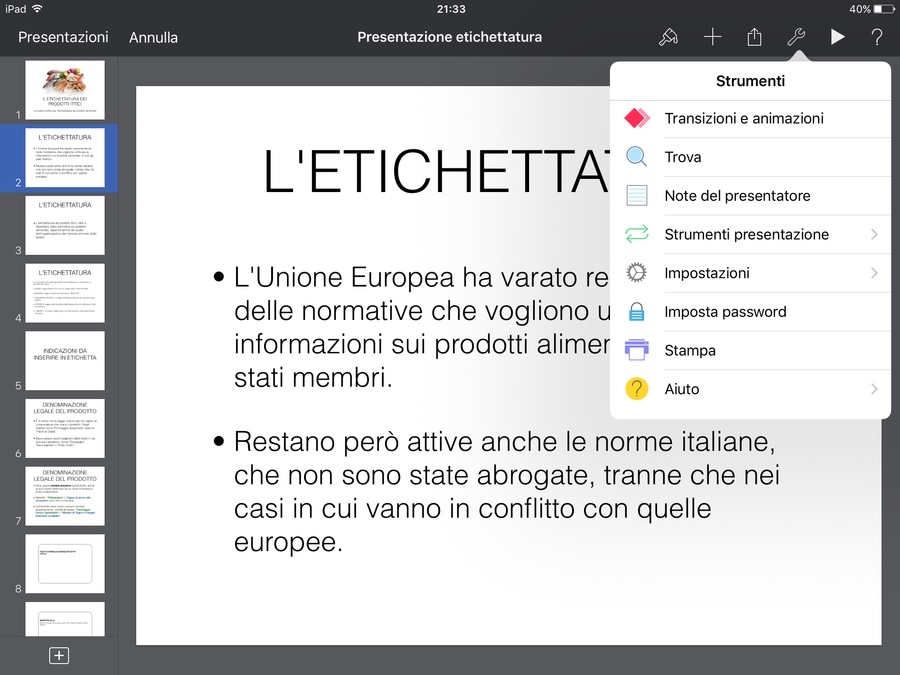Image resolution: width=900 pixels, height=675 pixels.
Task: Select slide 5 Indicazioni da inserire thumbnail
Action: point(65,361)
